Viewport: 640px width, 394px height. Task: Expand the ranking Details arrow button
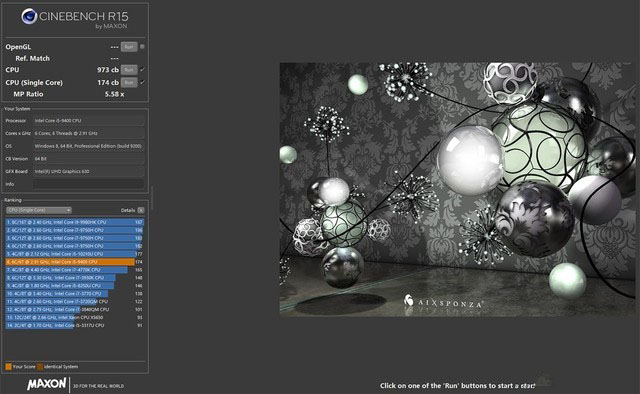pyautogui.click(x=141, y=210)
